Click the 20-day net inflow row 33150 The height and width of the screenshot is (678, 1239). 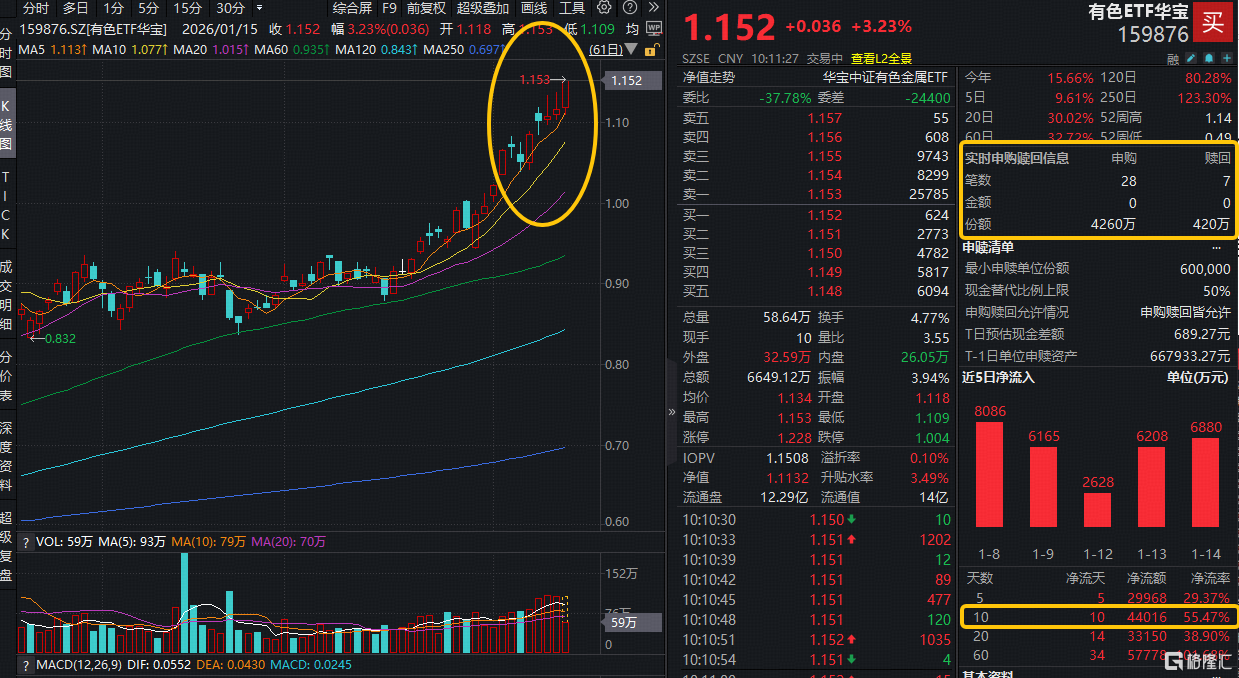coord(1098,636)
